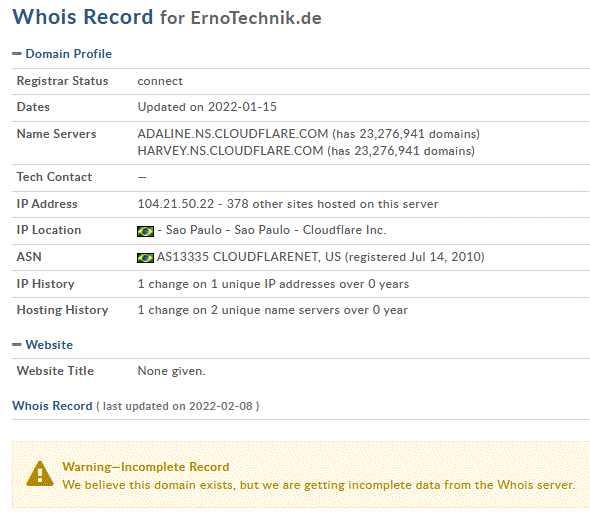Open the 378 other sites hosted link
The height and width of the screenshot is (512, 590).
click(332, 204)
